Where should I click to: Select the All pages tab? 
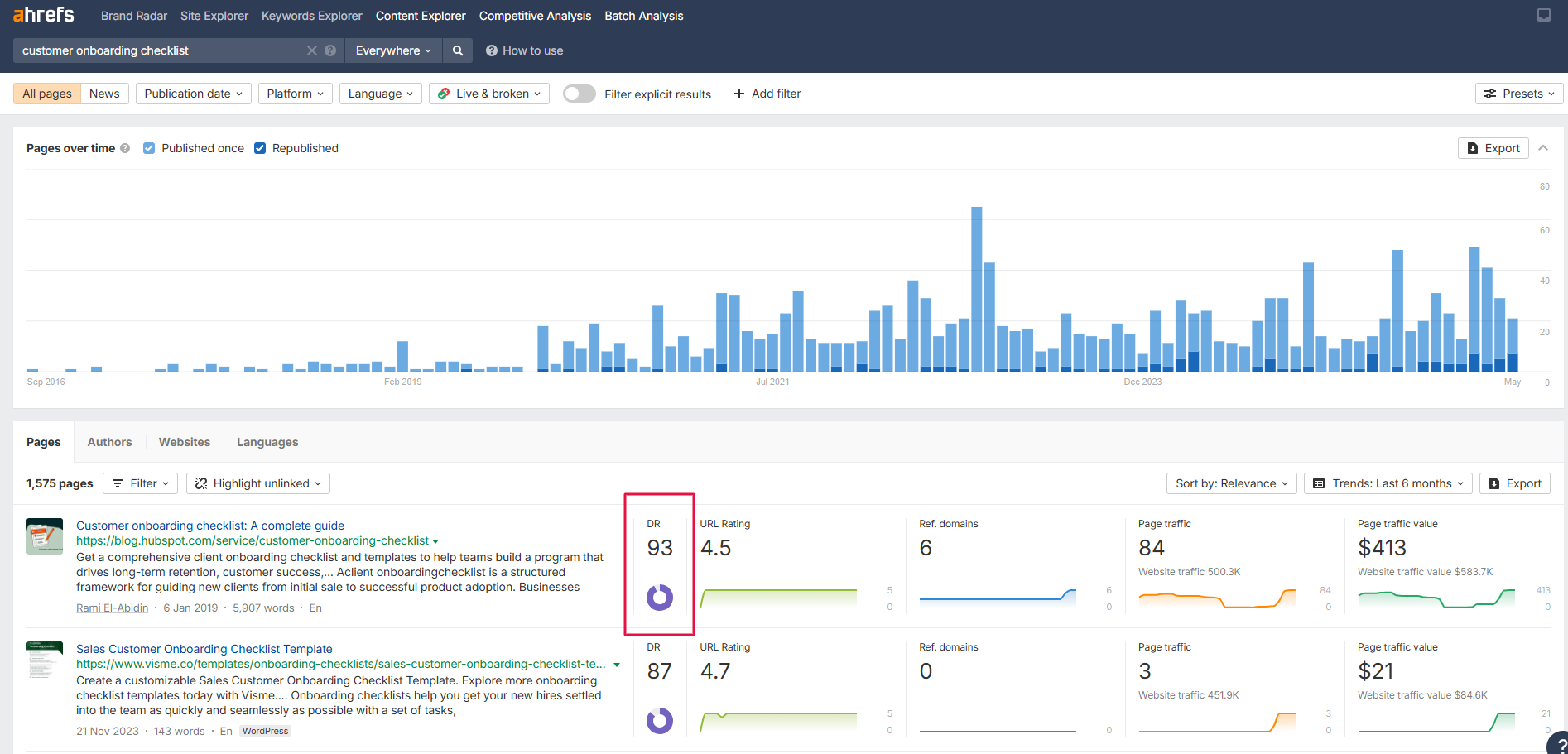pyautogui.click(x=47, y=94)
